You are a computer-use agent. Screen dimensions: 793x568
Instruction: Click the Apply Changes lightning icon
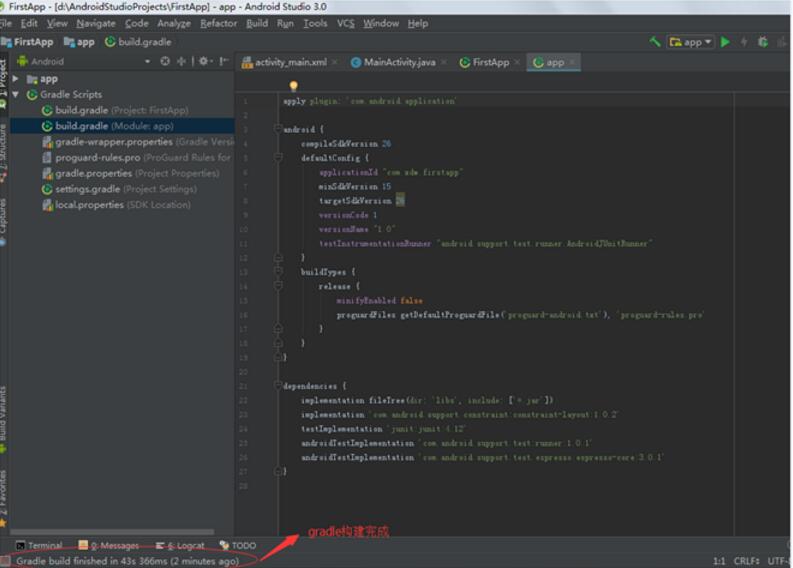(744, 42)
